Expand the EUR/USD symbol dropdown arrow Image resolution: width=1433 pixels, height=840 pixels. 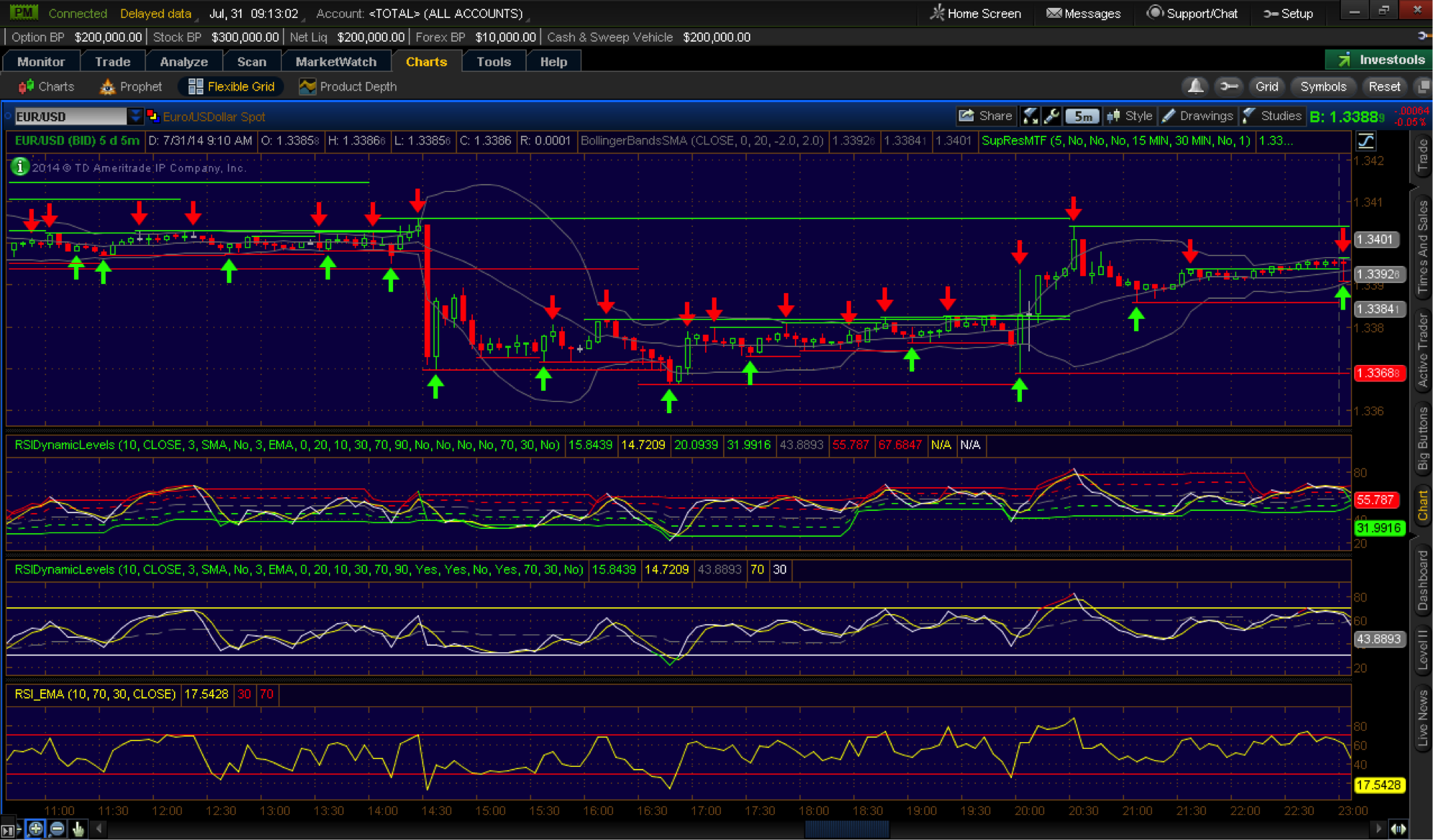tap(135, 116)
